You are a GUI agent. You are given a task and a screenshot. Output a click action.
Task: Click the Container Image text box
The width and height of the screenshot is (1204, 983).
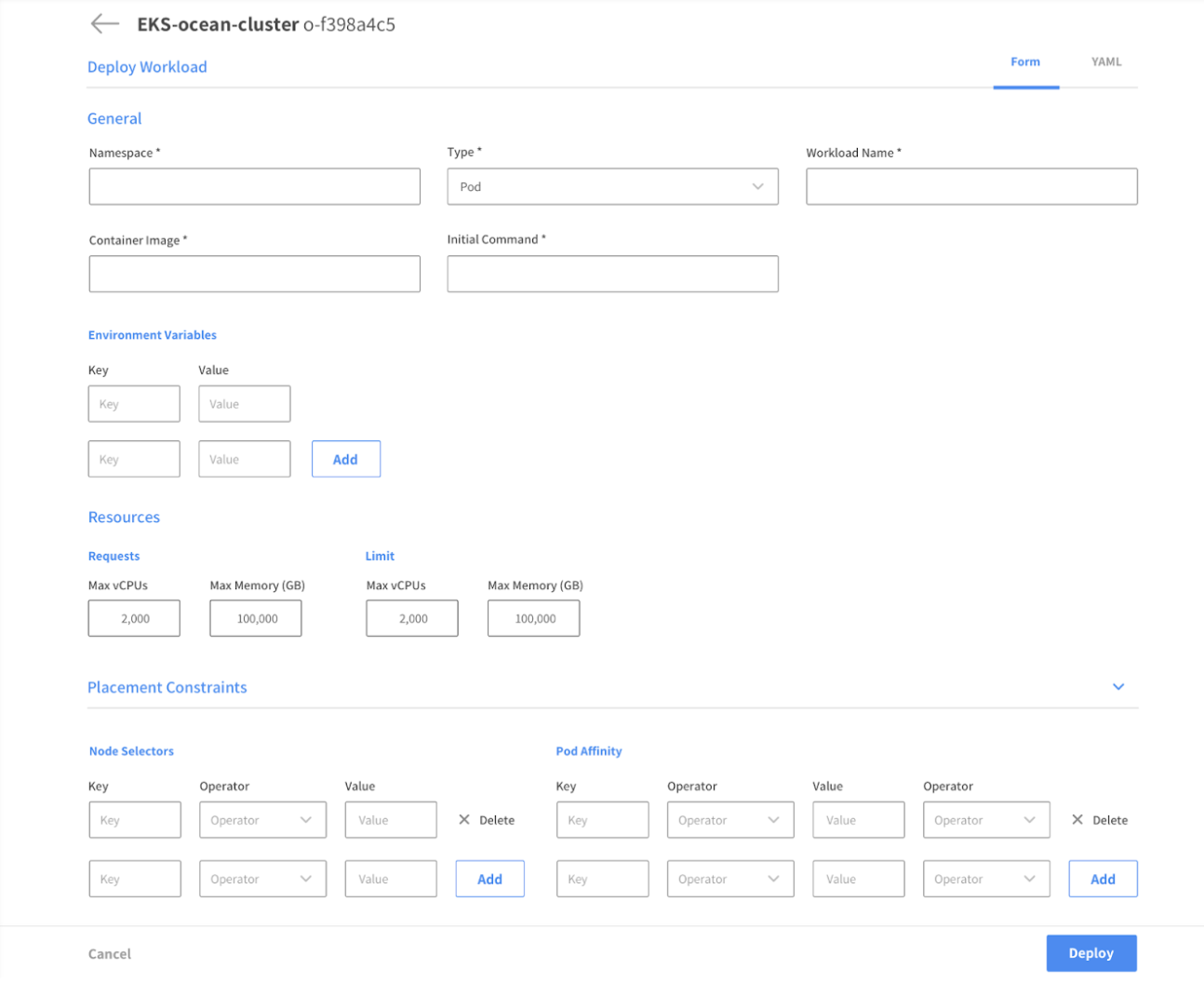tap(254, 275)
